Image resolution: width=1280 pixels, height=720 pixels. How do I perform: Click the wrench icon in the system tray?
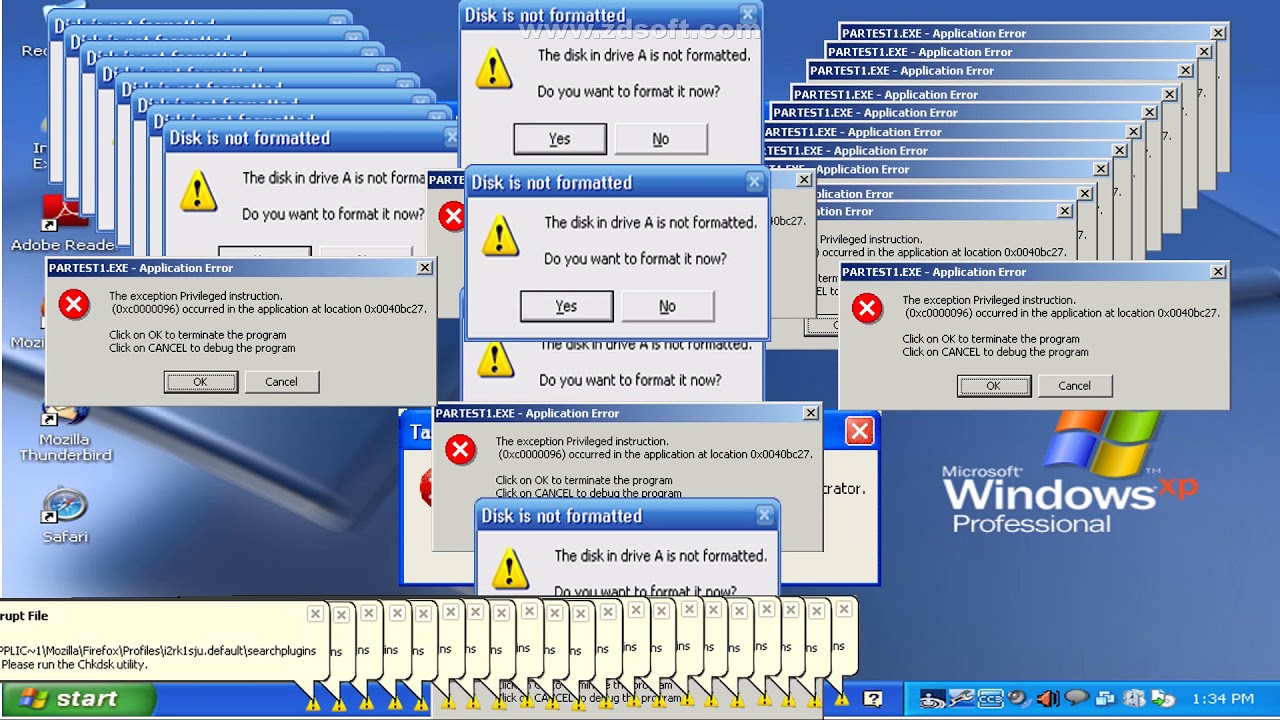pyautogui.click(x=962, y=699)
